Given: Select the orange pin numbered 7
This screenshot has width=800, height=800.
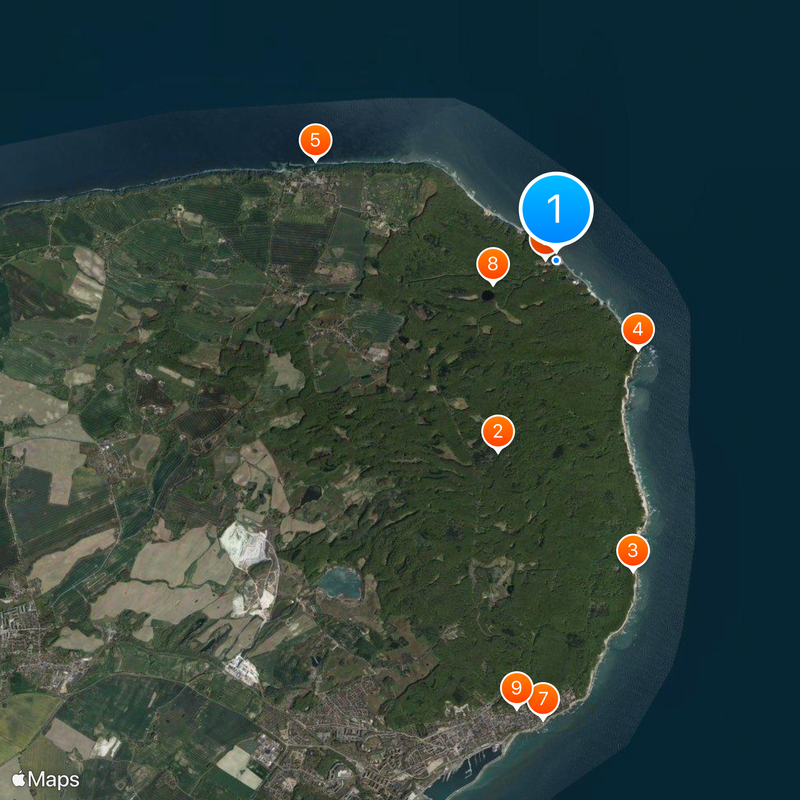Looking at the screenshot, I should click(543, 701).
